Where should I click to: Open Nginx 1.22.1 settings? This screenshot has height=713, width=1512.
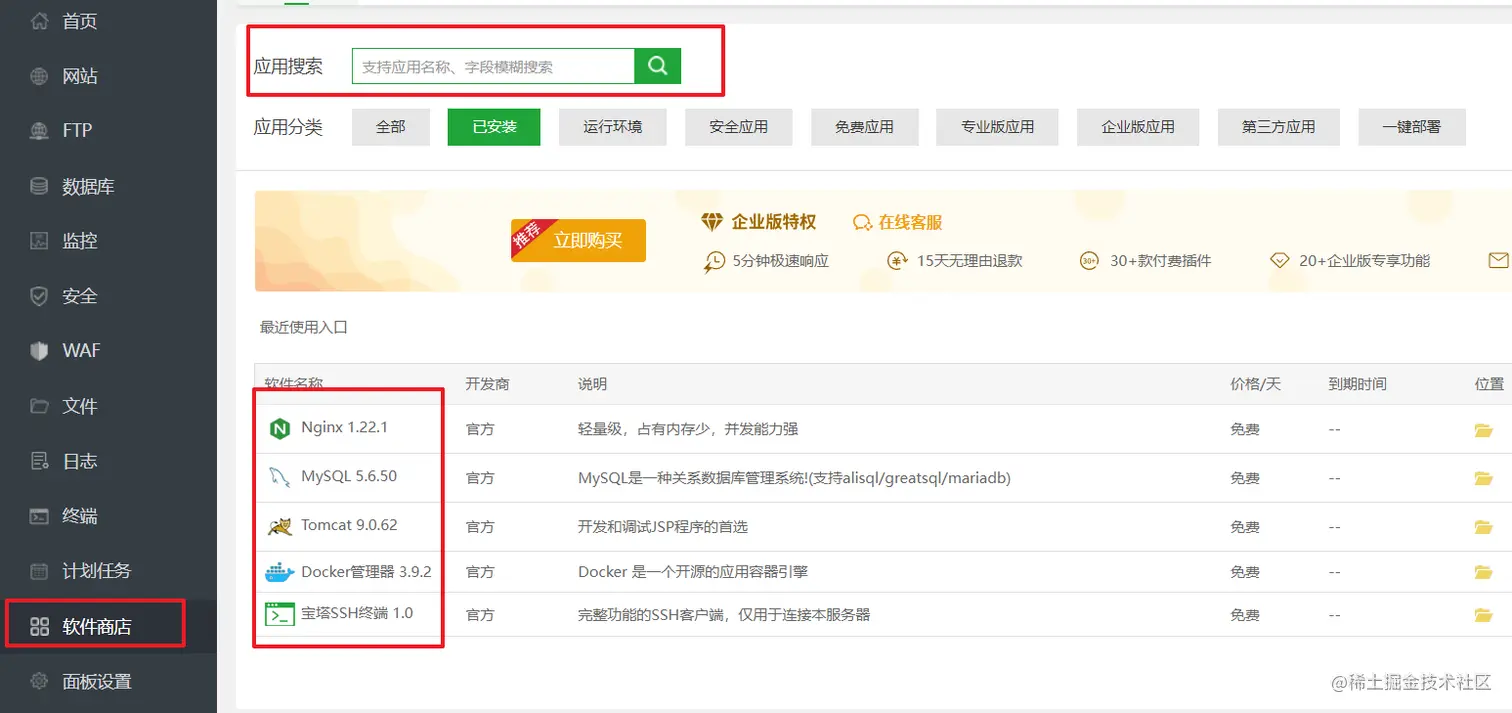344,427
